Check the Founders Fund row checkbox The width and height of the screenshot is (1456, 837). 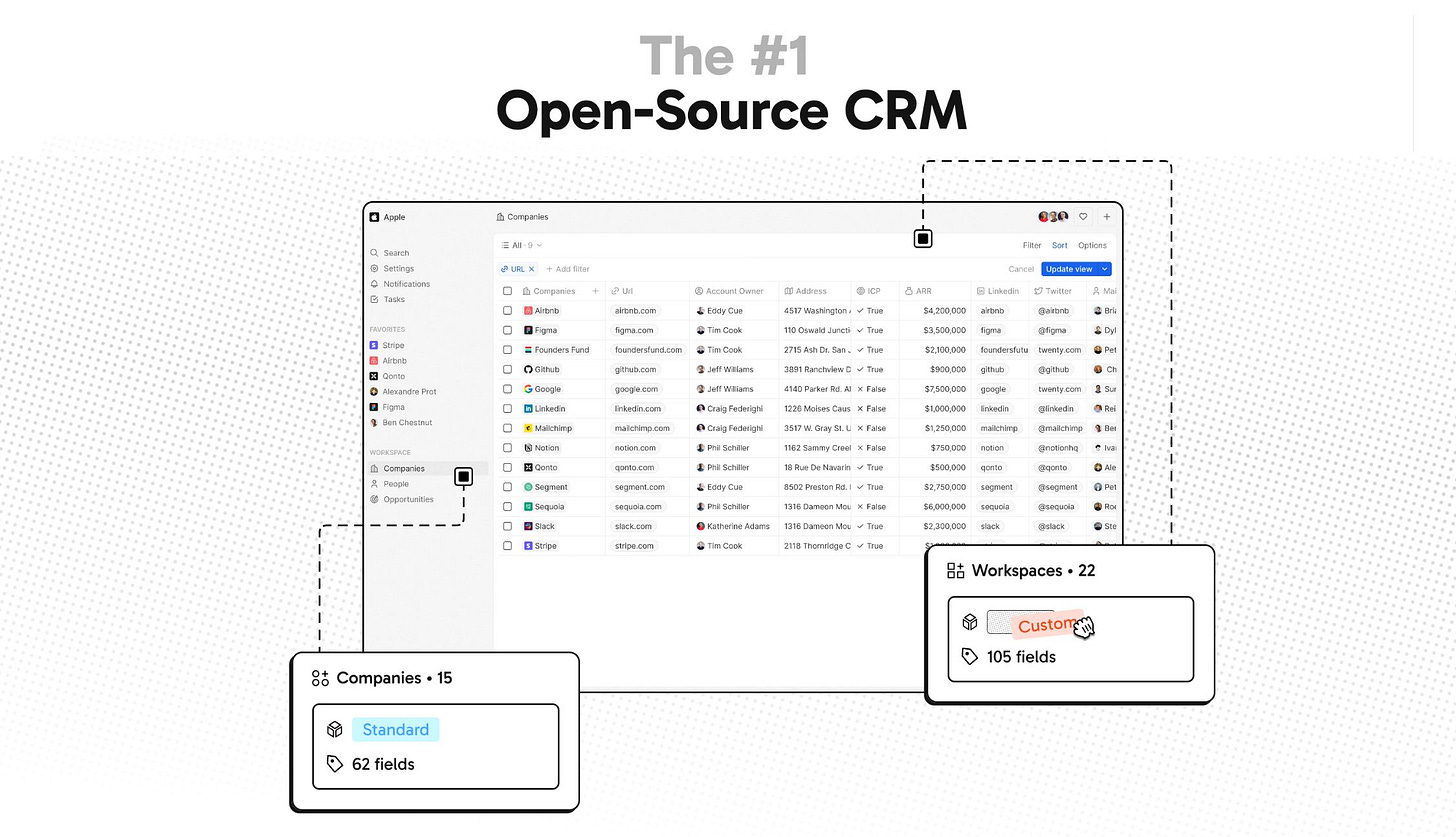pyautogui.click(x=507, y=350)
